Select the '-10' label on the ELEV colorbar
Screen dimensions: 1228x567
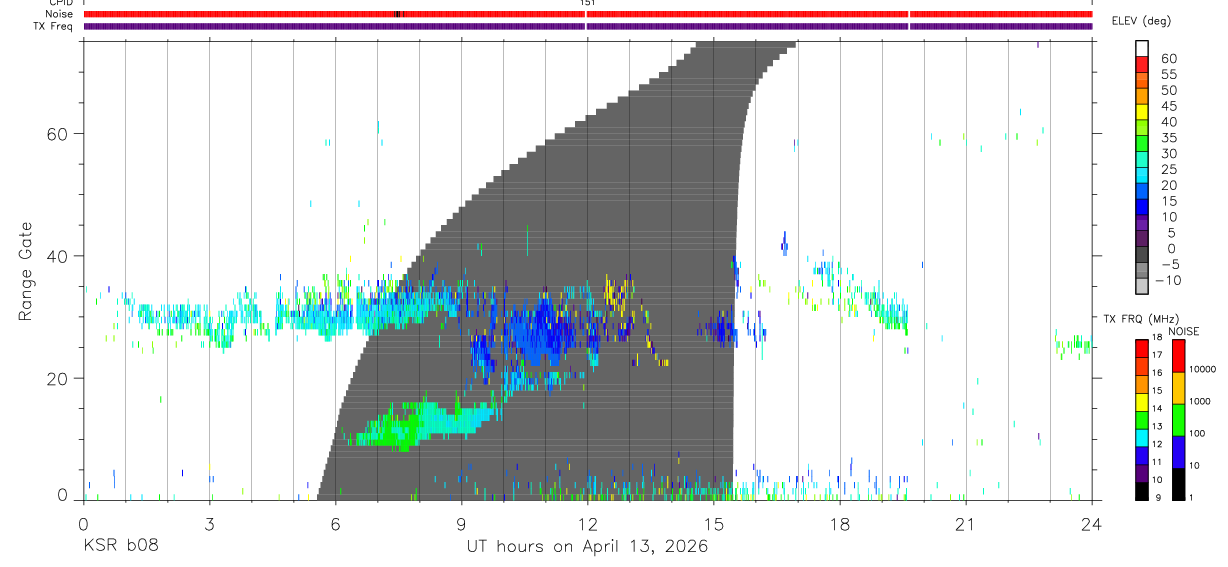(1168, 281)
